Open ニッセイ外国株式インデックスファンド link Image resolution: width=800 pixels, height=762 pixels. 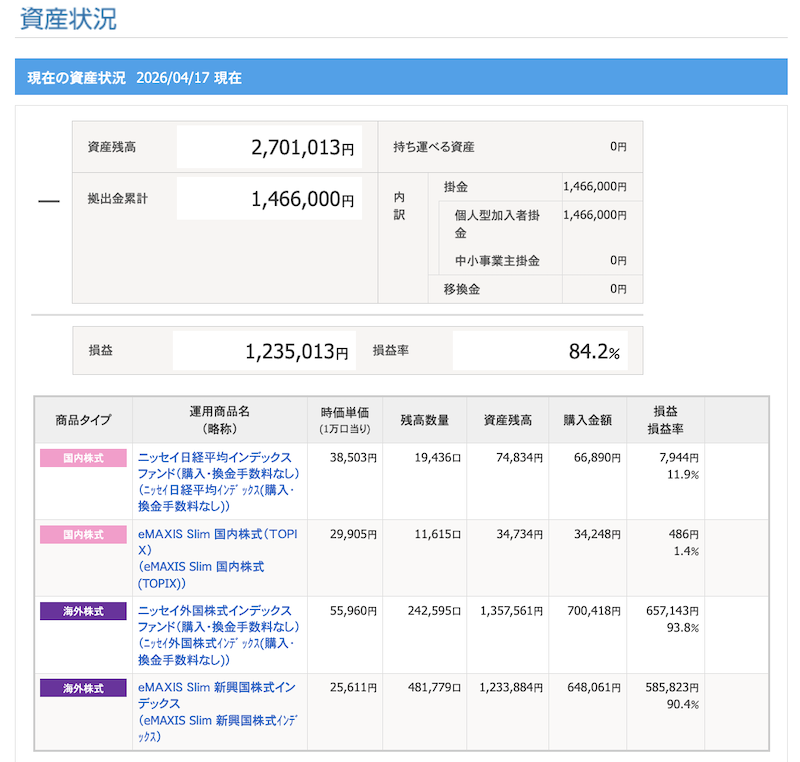[x=218, y=635]
